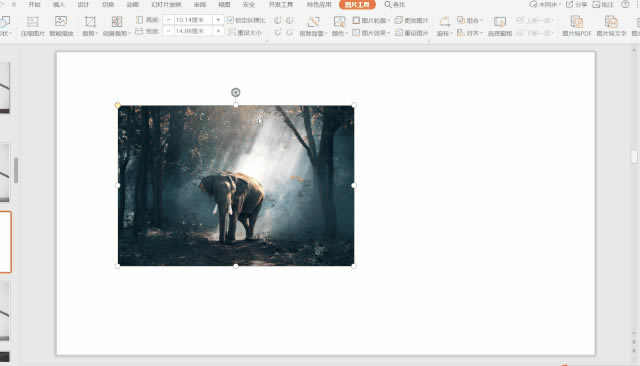Viewport: 640px width, 366px height.
Task: Decrease picture width with the minus stepper
Action: pos(168,31)
